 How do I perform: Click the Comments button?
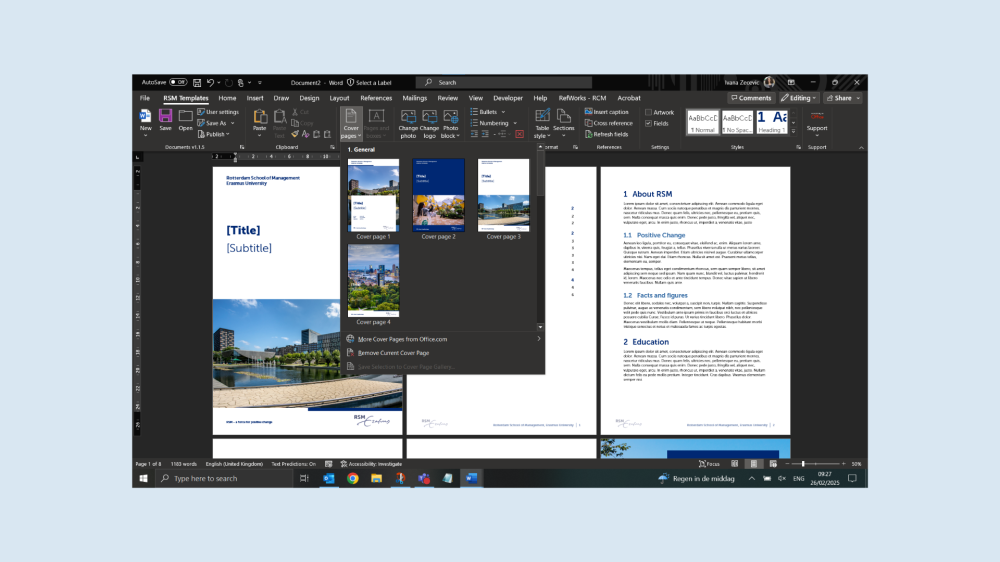click(751, 98)
